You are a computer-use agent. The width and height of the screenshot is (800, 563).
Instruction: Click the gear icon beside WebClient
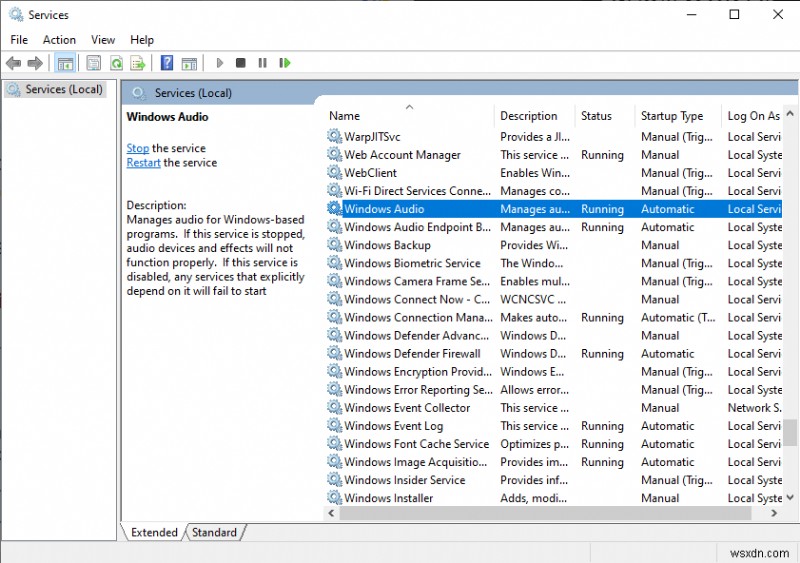coord(334,173)
